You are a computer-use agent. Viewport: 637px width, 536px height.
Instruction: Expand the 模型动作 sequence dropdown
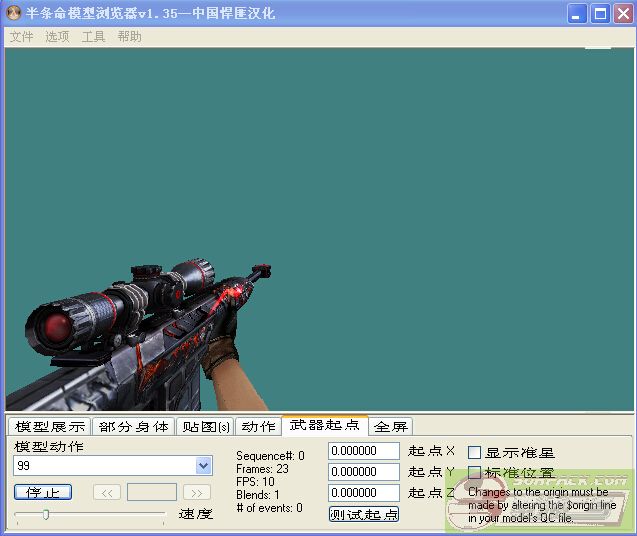pos(203,466)
